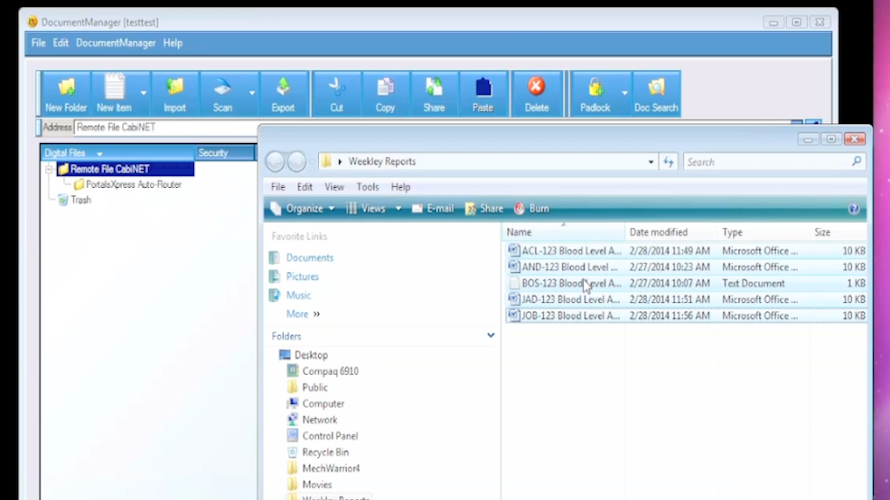This screenshot has height=500, width=890.
Task: Open Explorer Tools menu
Action: [367, 187]
